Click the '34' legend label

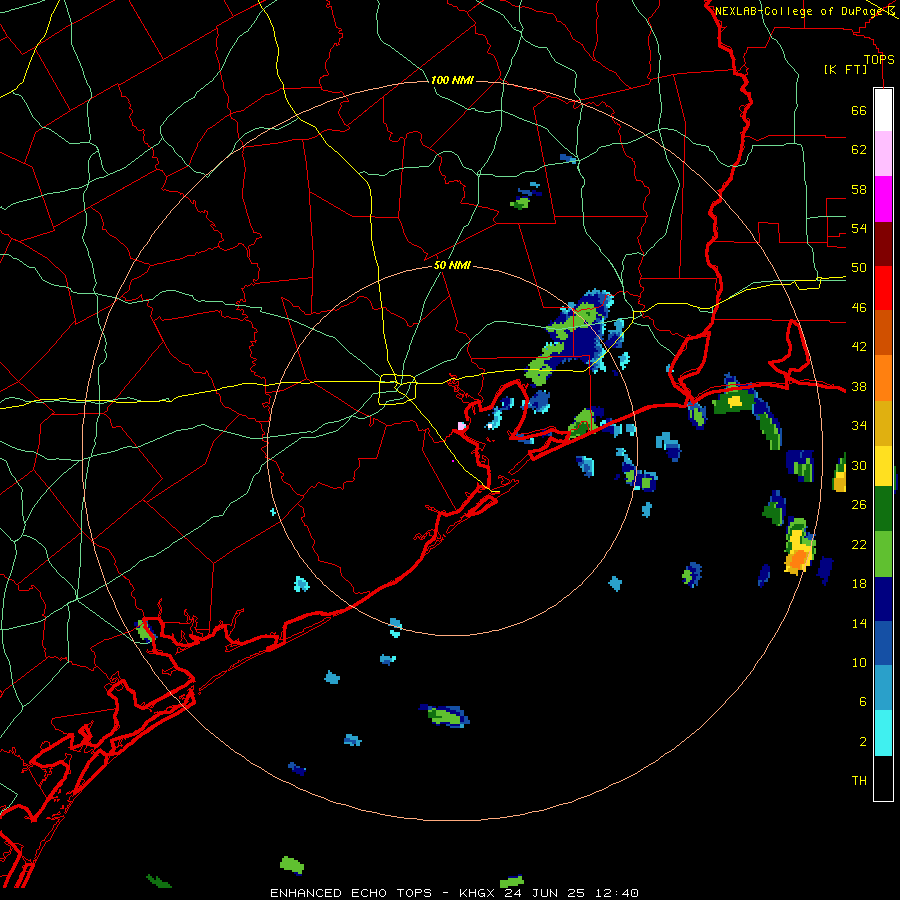859,426
